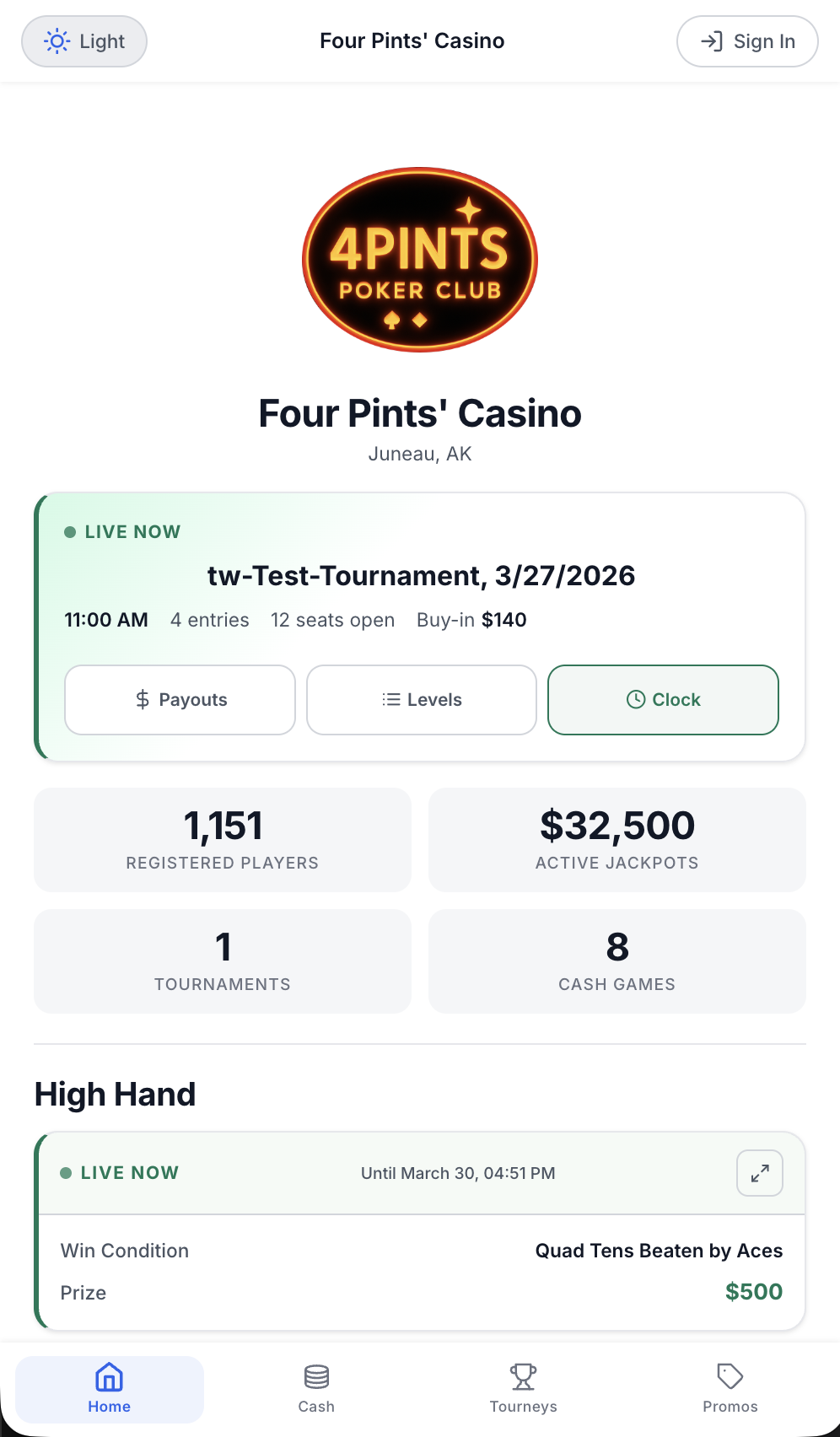Toggle Light theme mode
Viewport: 840px width, 1437px height.
(83, 40)
